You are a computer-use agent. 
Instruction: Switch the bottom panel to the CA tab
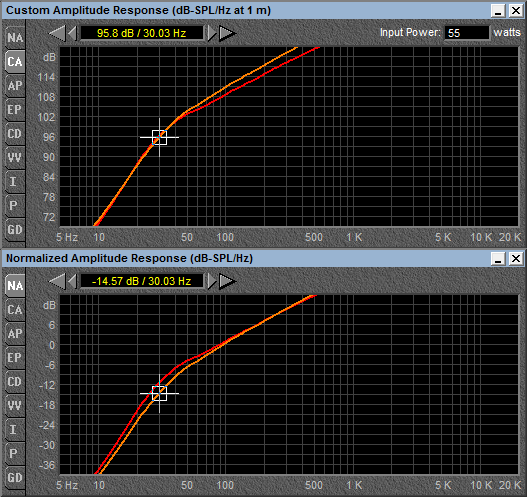point(15,310)
